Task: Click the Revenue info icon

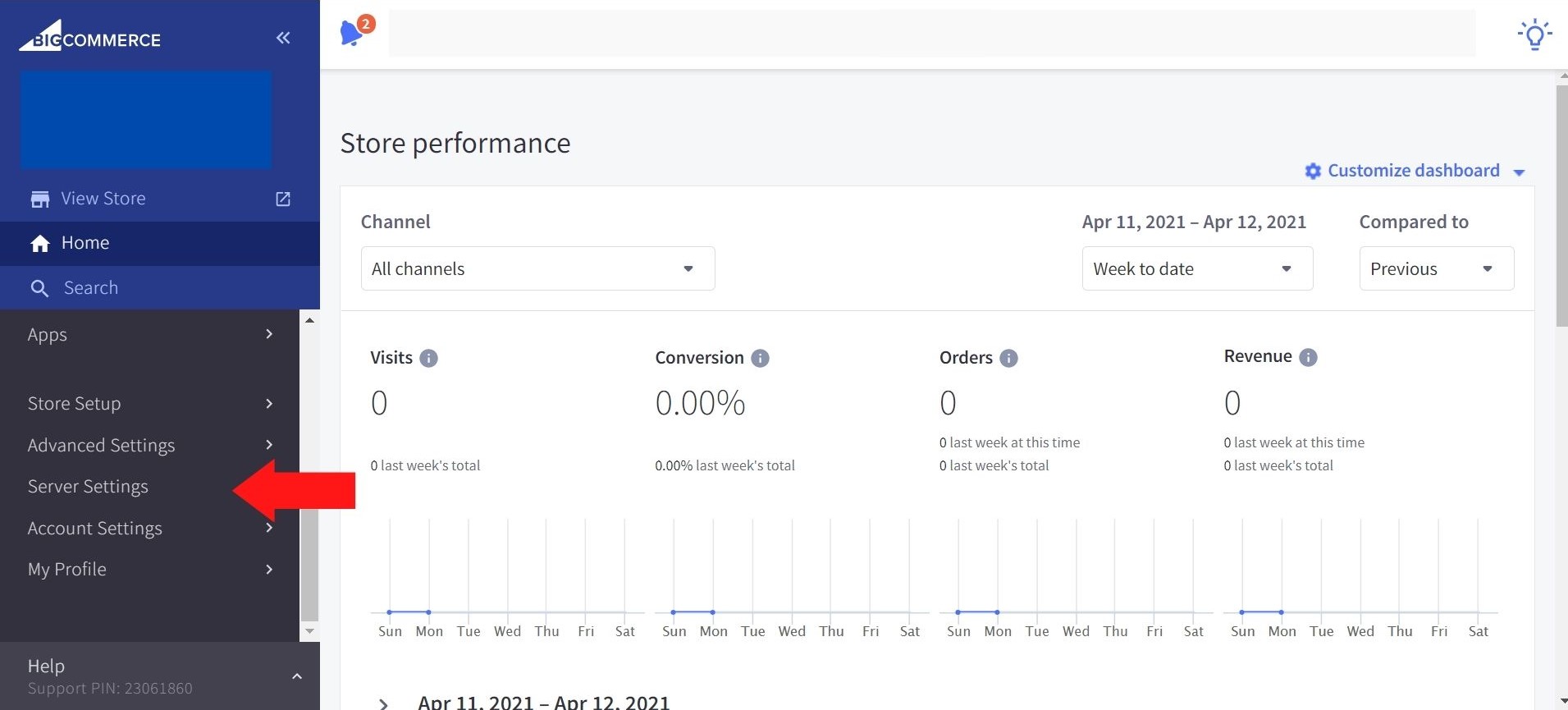Action: (x=1309, y=357)
